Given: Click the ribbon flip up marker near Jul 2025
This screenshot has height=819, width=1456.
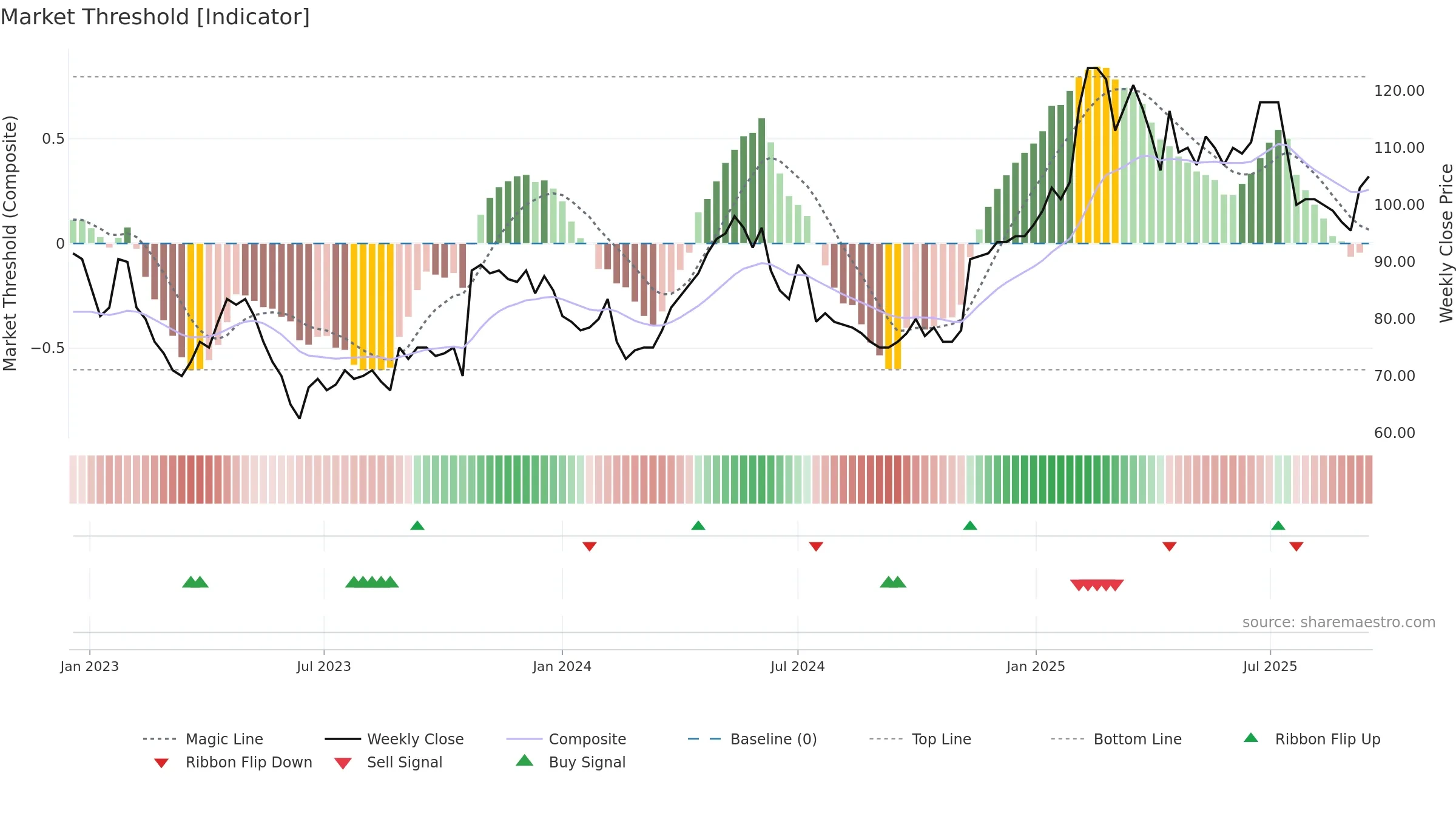Looking at the screenshot, I should (1278, 525).
